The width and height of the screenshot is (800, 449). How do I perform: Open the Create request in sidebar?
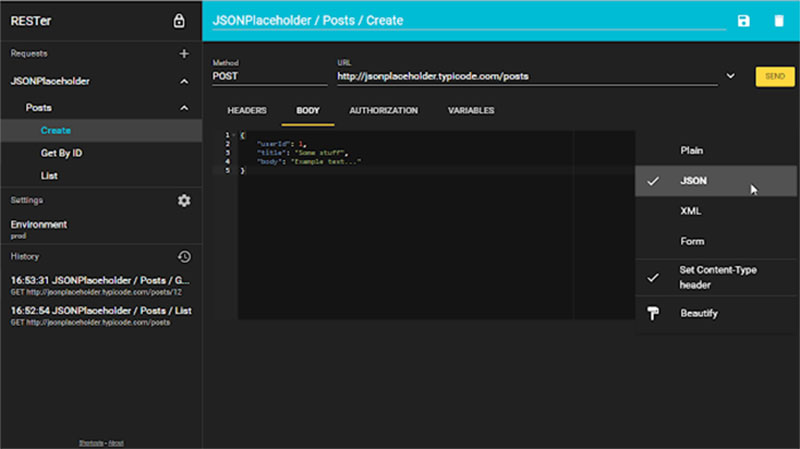(x=101, y=131)
